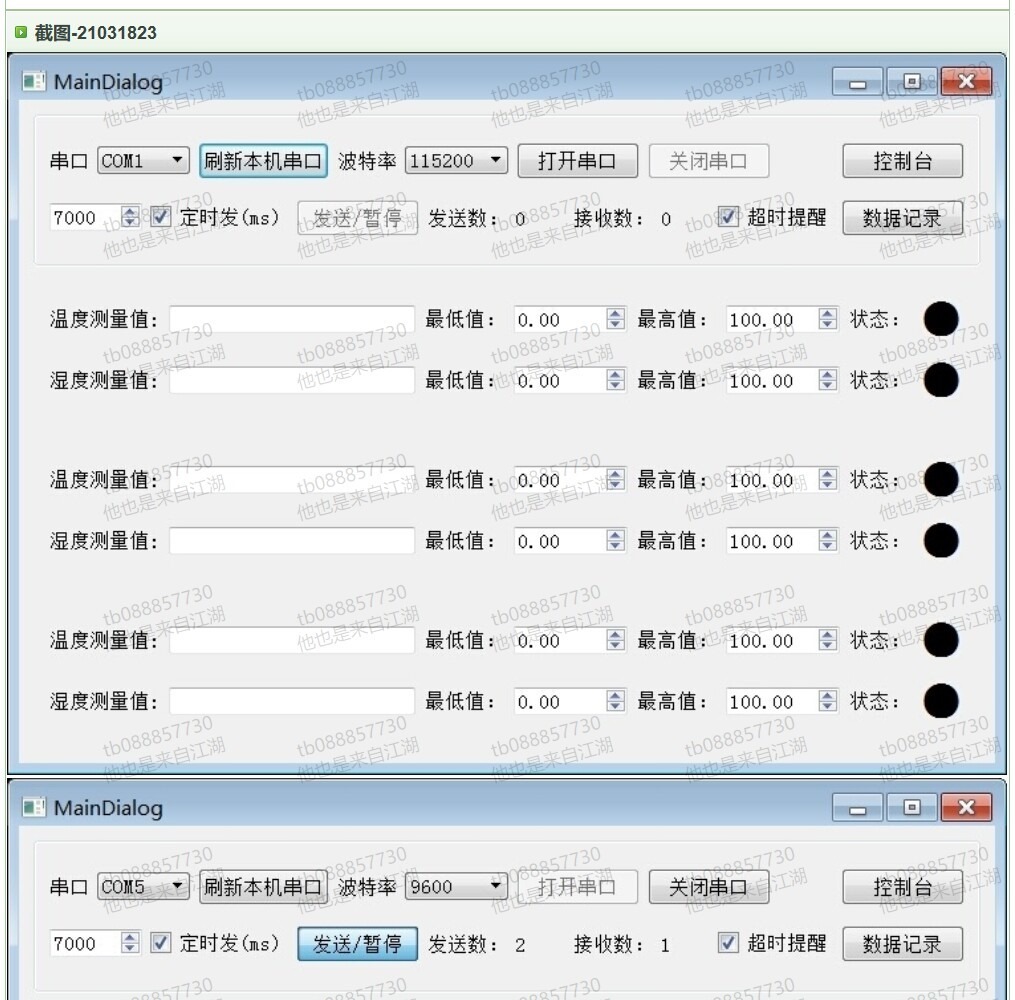This screenshot has height=1000, width=1015.
Task: Open the 9600 baud rate dropdown
Action: coord(456,886)
